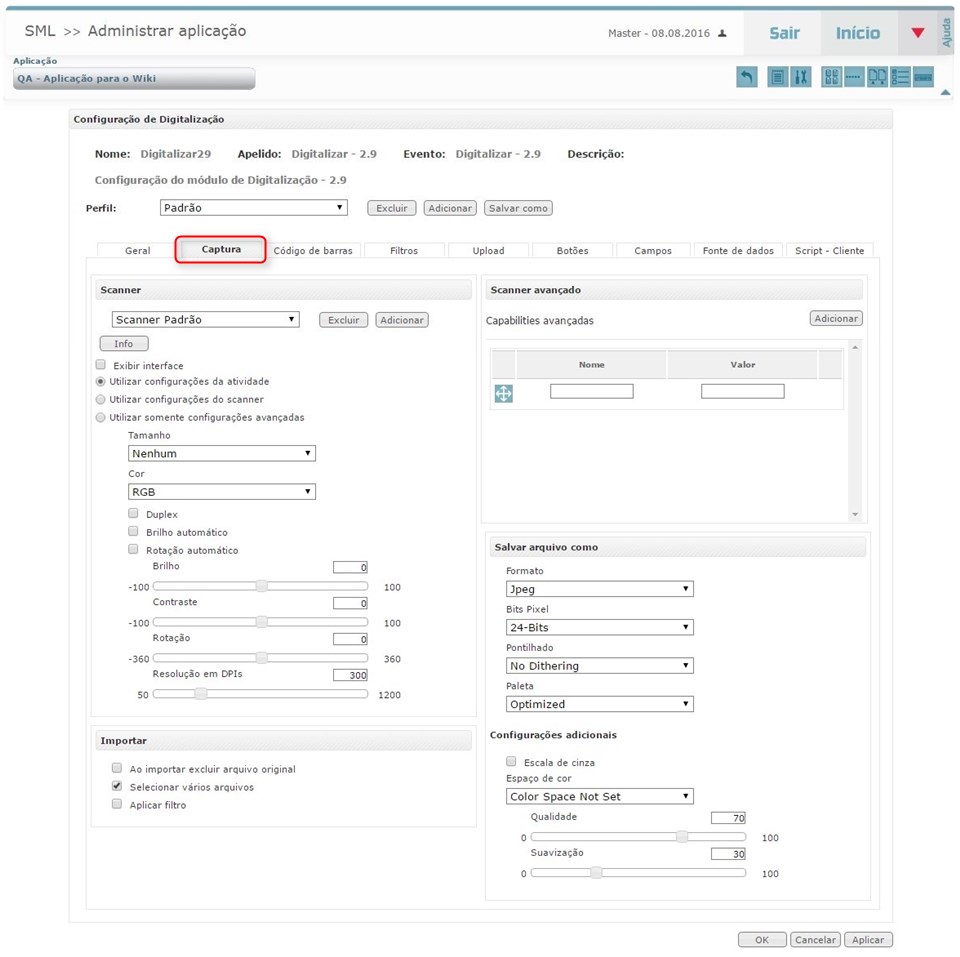Click the checklist toolbar icon
This screenshot has width=960, height=957.
coord(900,77)
